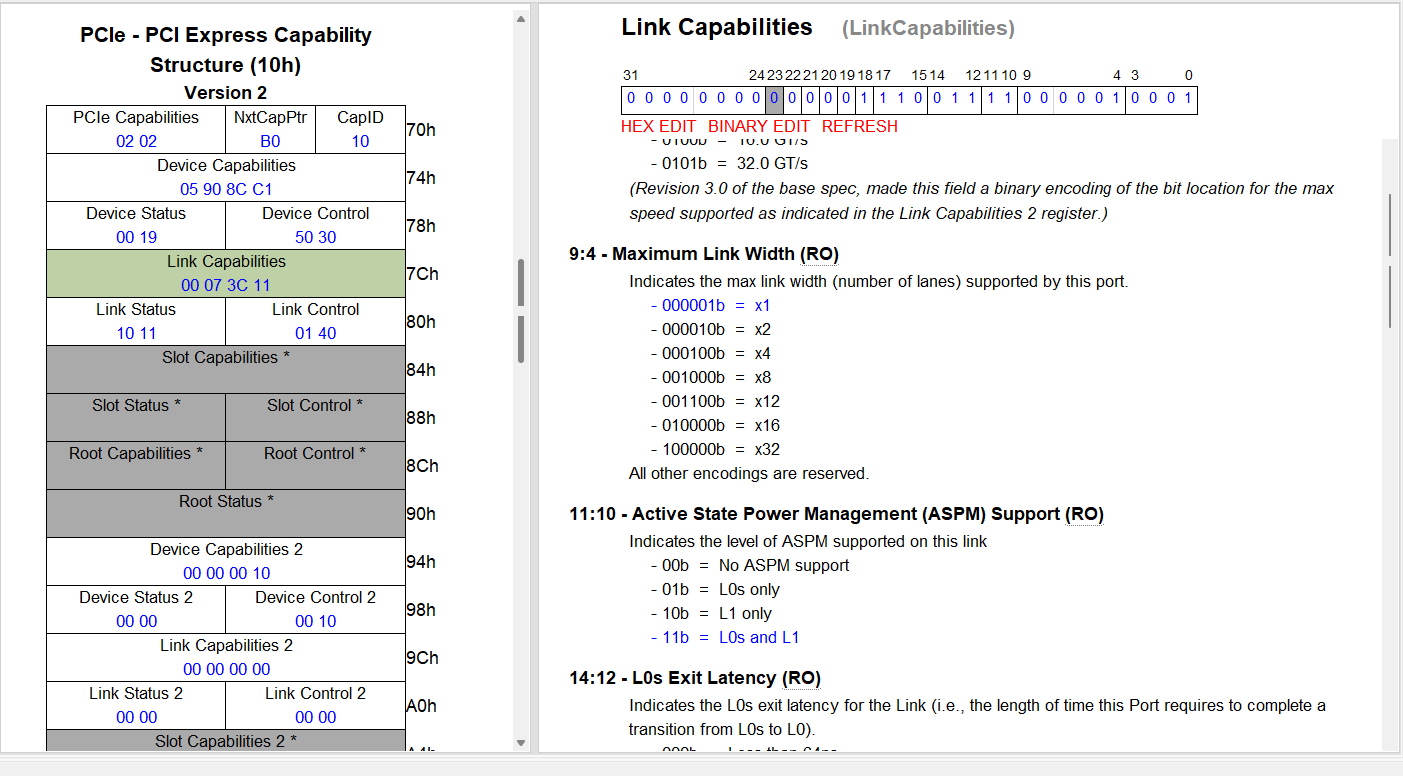Open the Link Capabilities 2 register
Image resolution: width=1403 pixels, height=776 pixels.
[x=226, y=658]
